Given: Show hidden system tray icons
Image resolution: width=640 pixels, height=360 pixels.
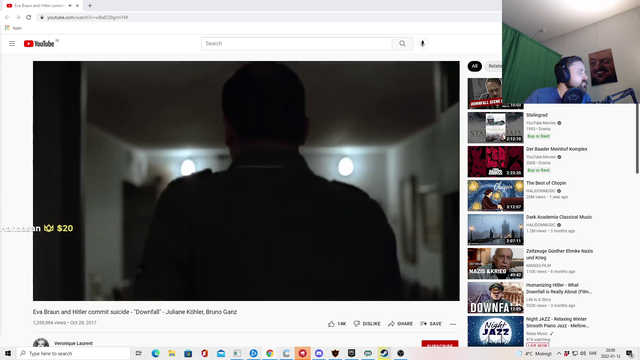Looking at the screenshot, I should [559, 353].
